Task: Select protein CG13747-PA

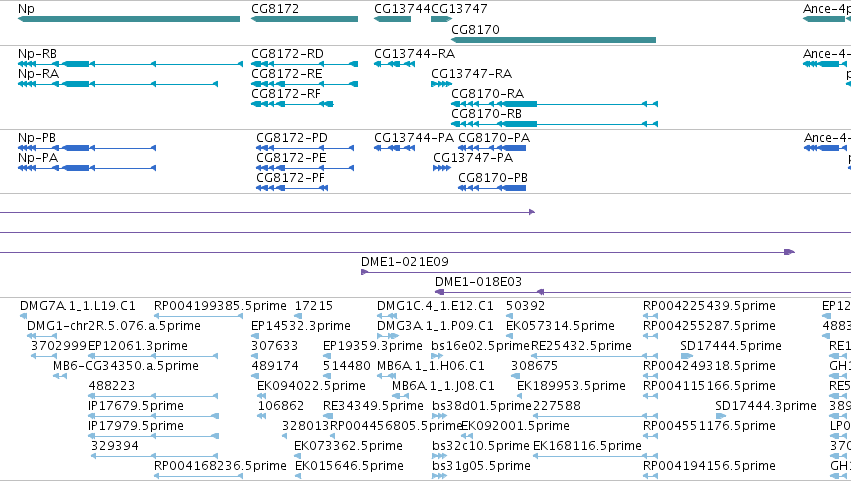Action: (x=442, y=168)
